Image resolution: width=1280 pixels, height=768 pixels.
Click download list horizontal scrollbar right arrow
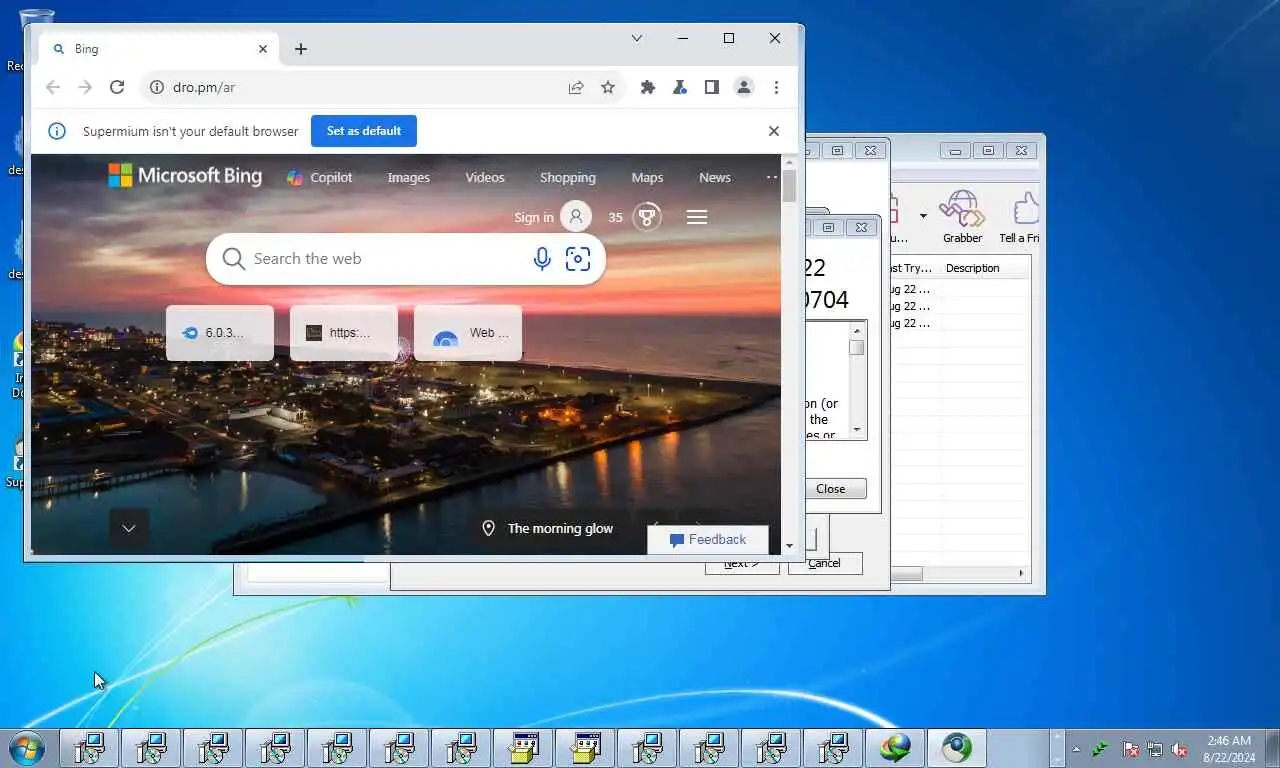tap(1022, 573)
